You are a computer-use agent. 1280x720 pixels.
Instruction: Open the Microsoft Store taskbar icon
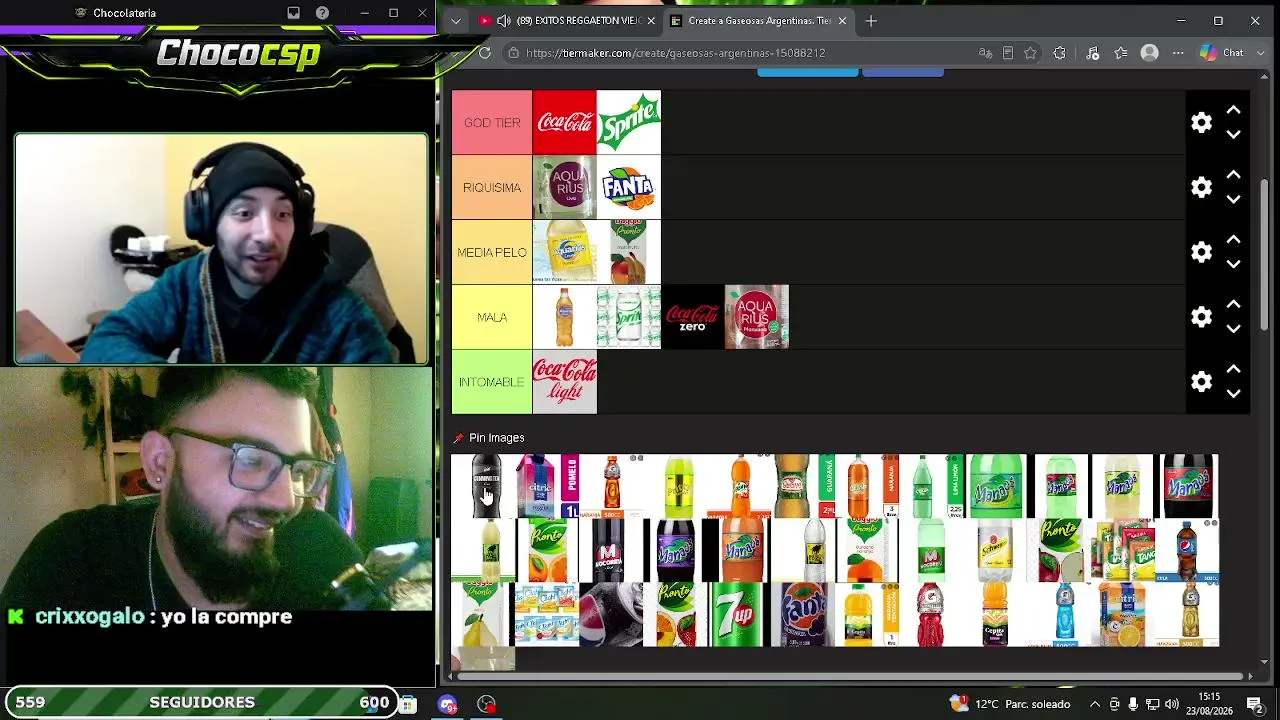[408, 704]
